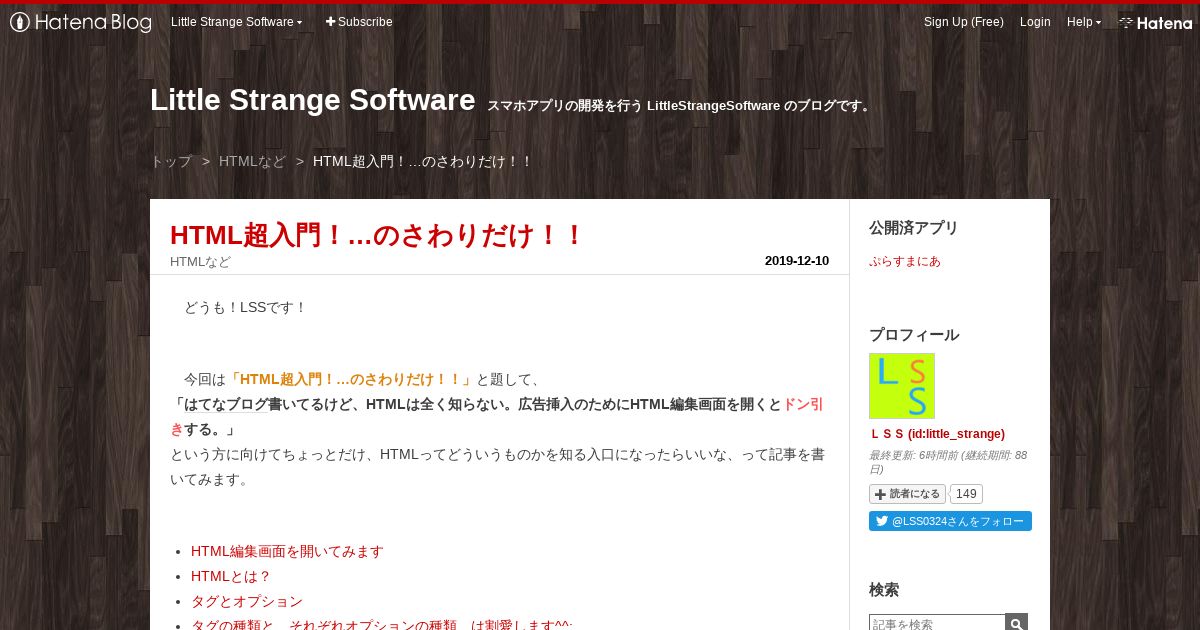Image resolution: width=1200 pixels, height=630 pixels.
Task: Click the HTMLなど category under the title
Action: pyautogui.click(x=200, y=262)
